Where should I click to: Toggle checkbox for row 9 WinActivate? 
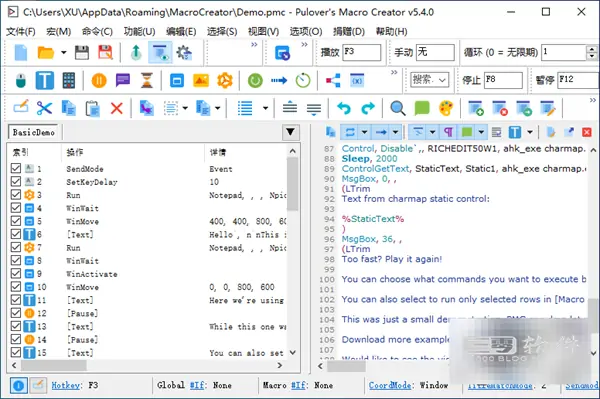click(16, 274)
